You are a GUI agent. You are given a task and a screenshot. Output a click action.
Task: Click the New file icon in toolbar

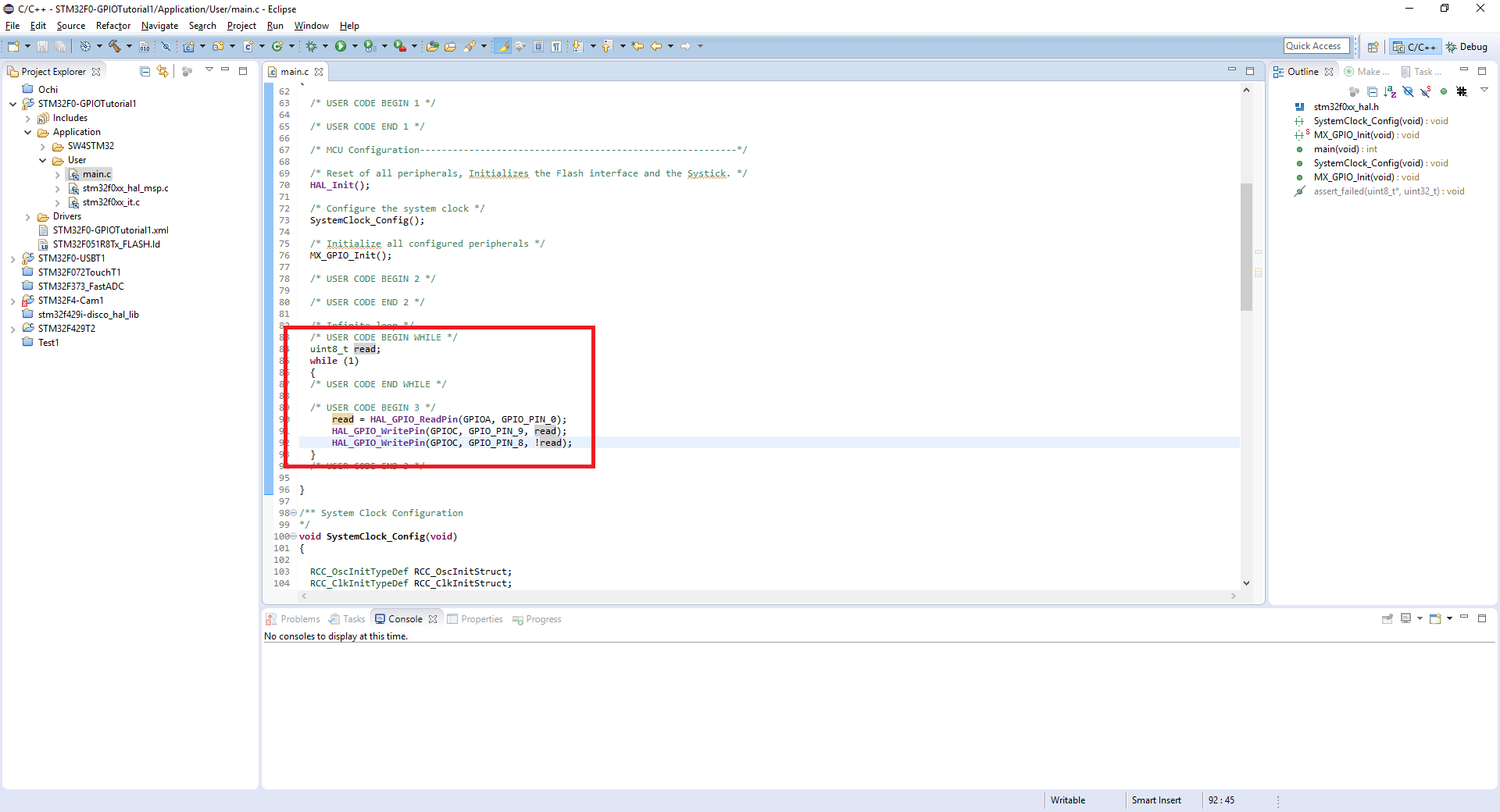coord(13,47)
